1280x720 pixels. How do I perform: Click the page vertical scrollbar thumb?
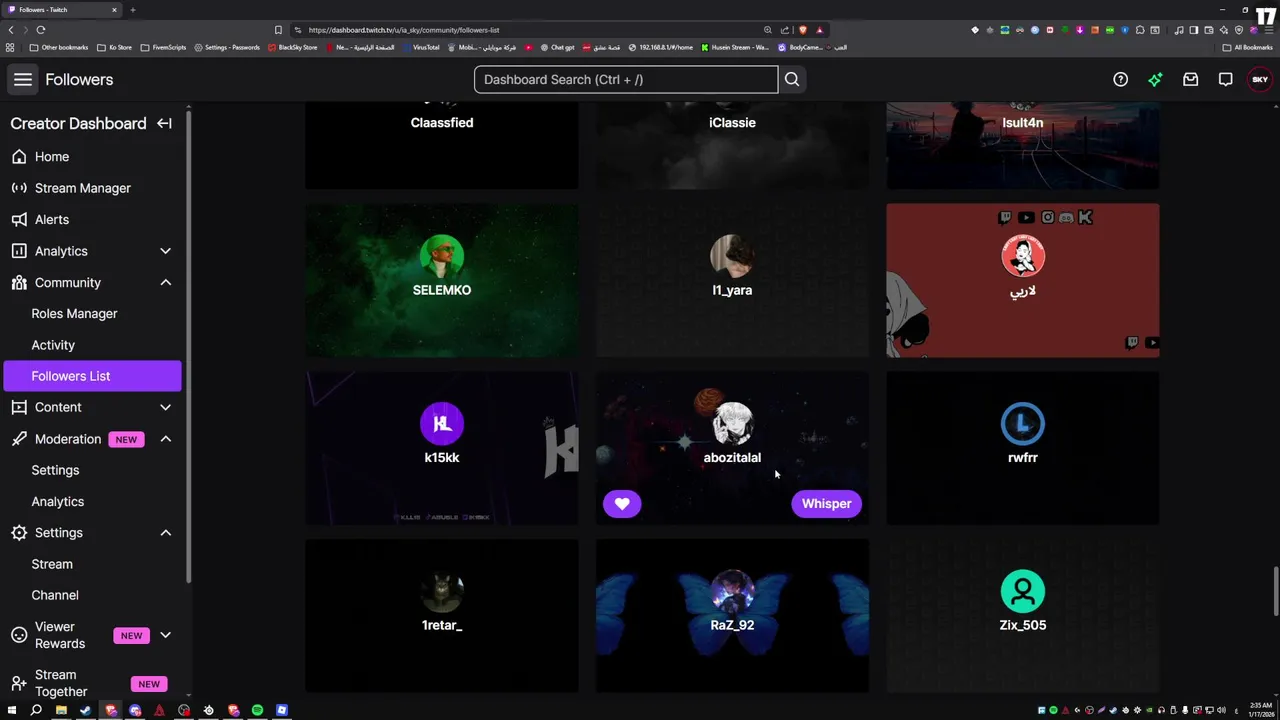tap(1275, 592)
